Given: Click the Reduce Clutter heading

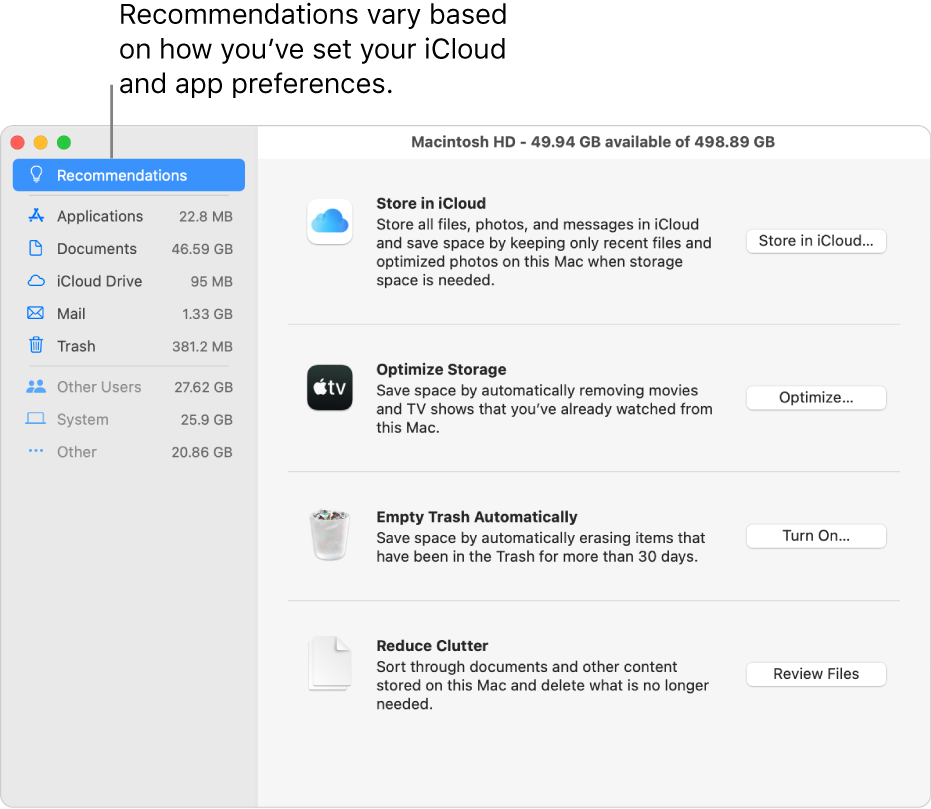Looking at the screenshot, I should 432,646.
